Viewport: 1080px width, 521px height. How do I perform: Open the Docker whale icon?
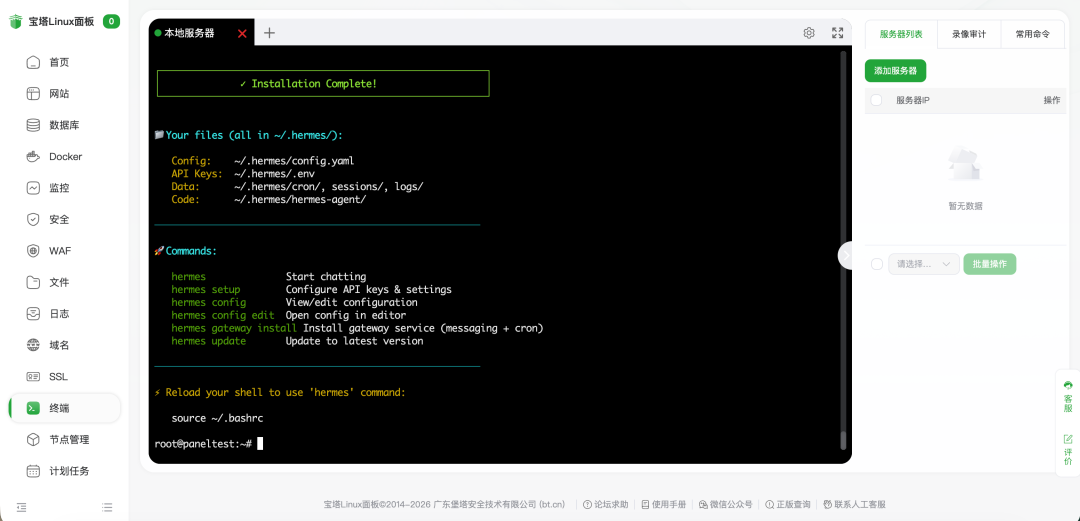(x=33, y=156)
